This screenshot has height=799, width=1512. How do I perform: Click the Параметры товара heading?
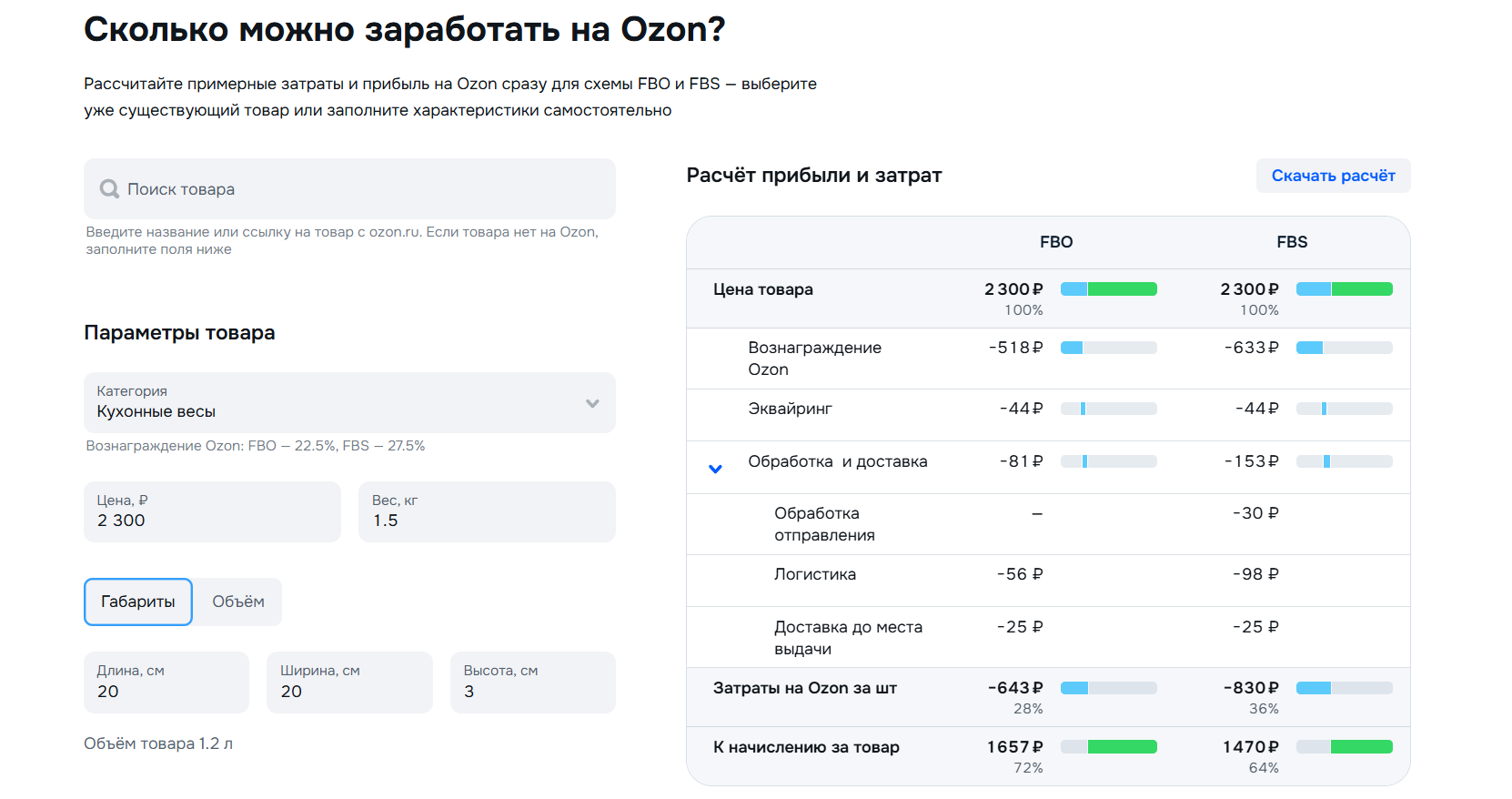[179, 333]
